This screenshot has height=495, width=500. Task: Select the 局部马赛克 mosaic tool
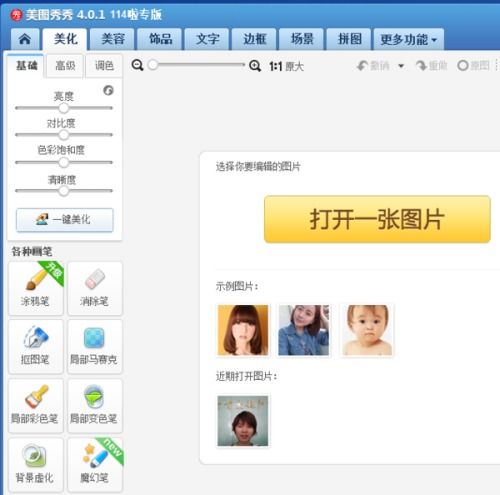coord(95,347)
